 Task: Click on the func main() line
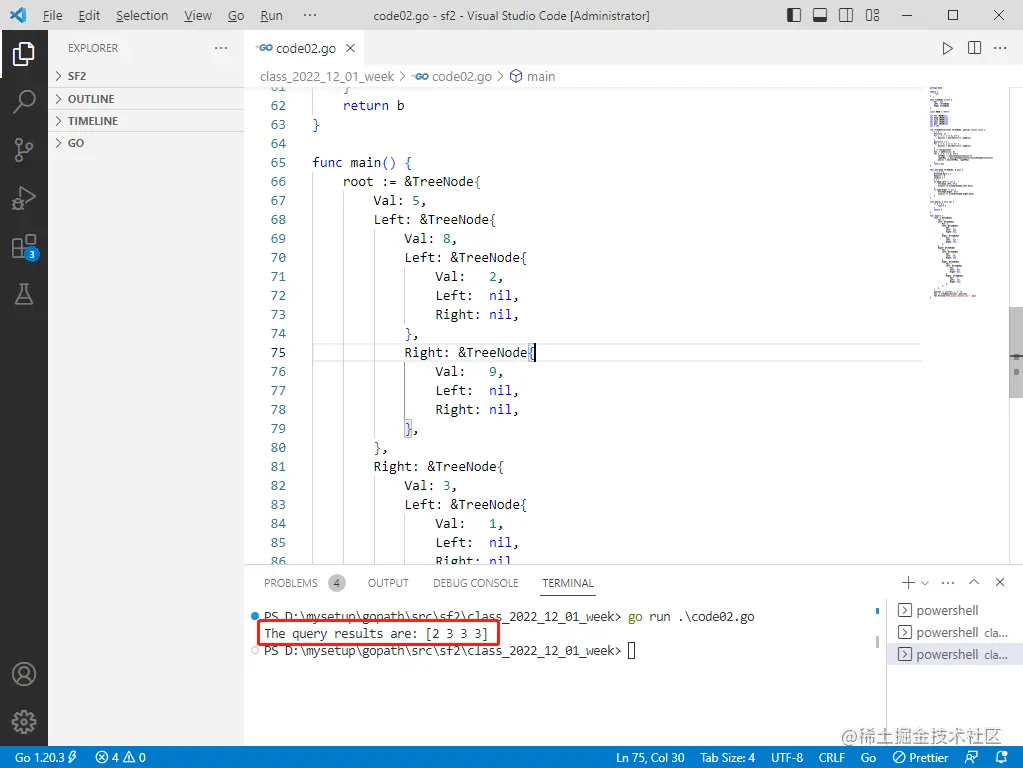pos(361,162)
